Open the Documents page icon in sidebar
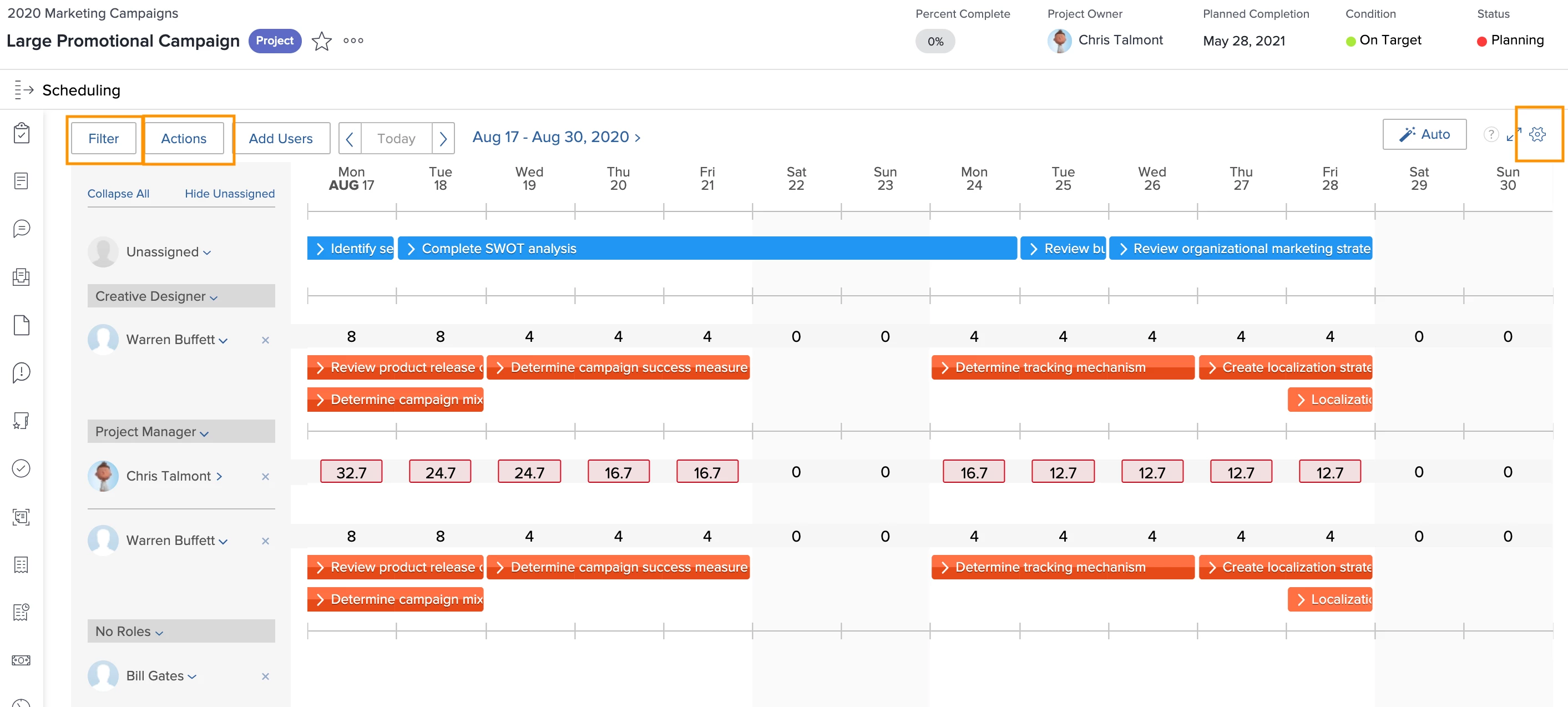 [x=21, y=325]
